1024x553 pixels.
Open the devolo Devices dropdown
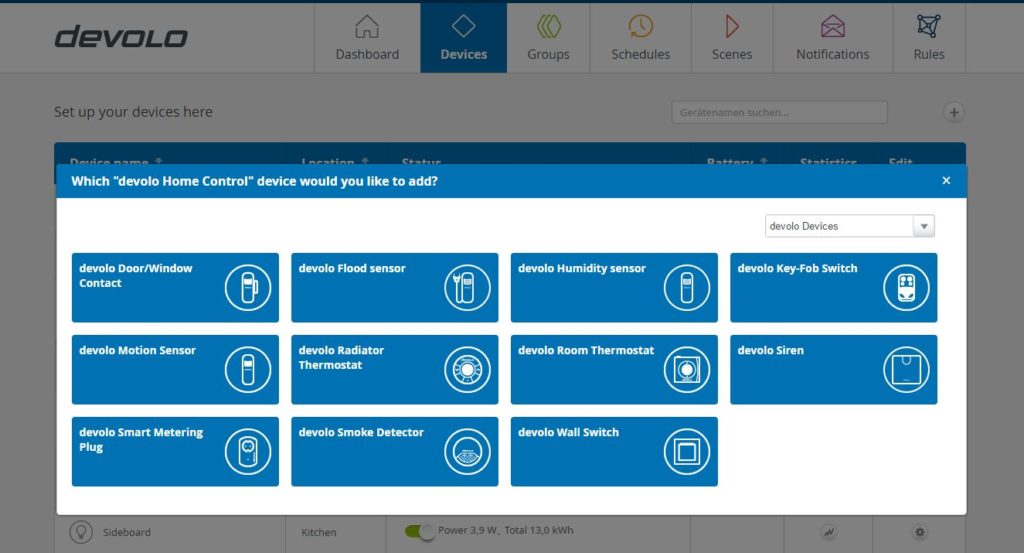point(849,226)
